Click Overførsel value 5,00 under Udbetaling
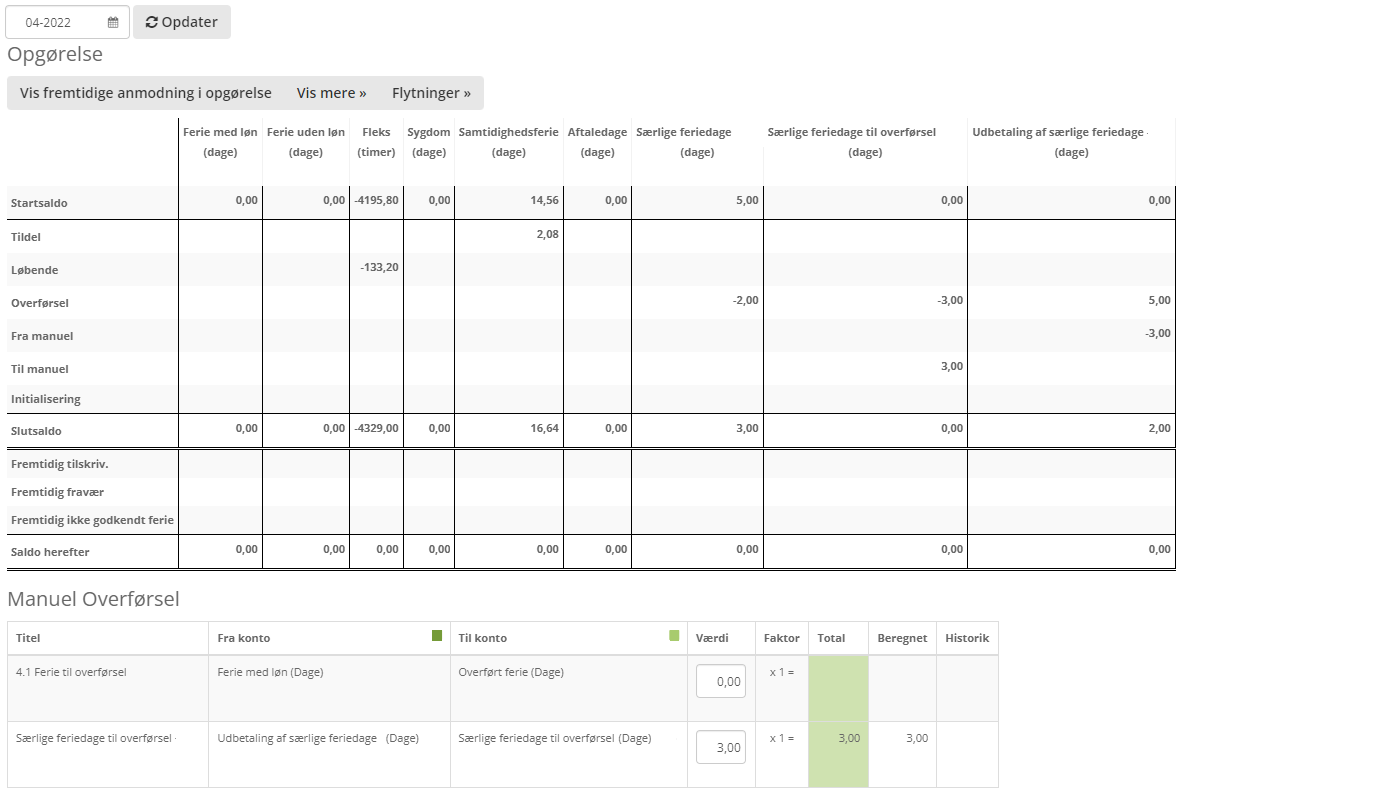The width and height of the screenshot is (1375, 790). (1159, 300)
